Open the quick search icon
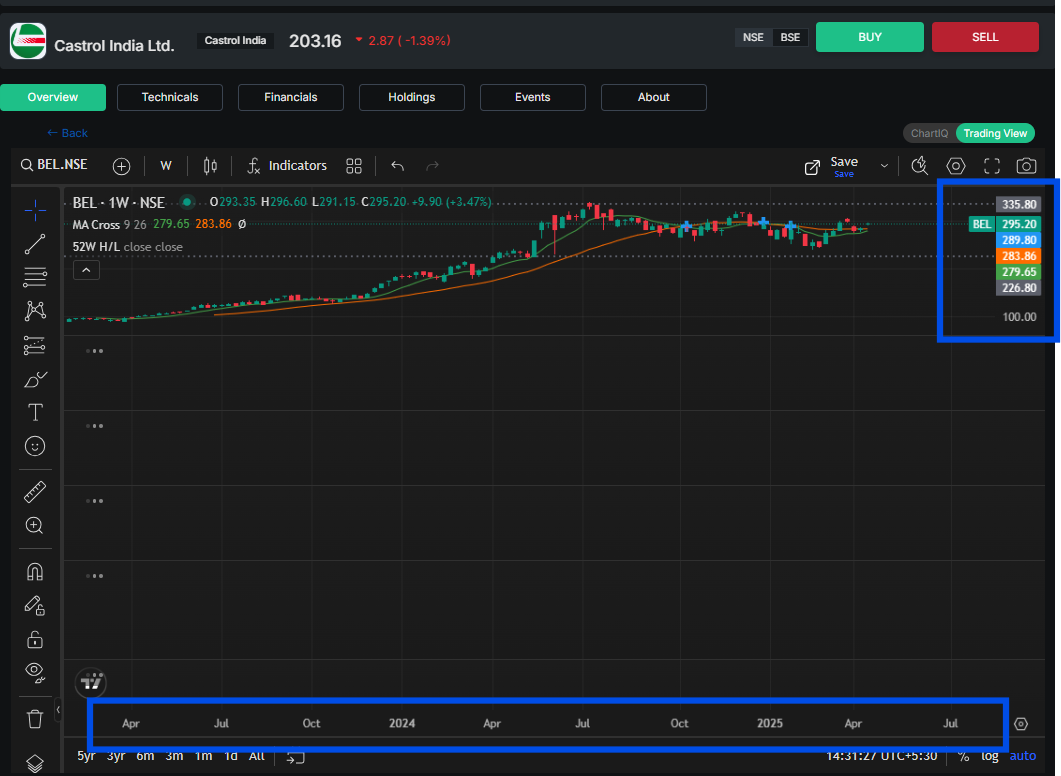The width and height of the screenshot is (1061, 776). click(x=920, y=166)
